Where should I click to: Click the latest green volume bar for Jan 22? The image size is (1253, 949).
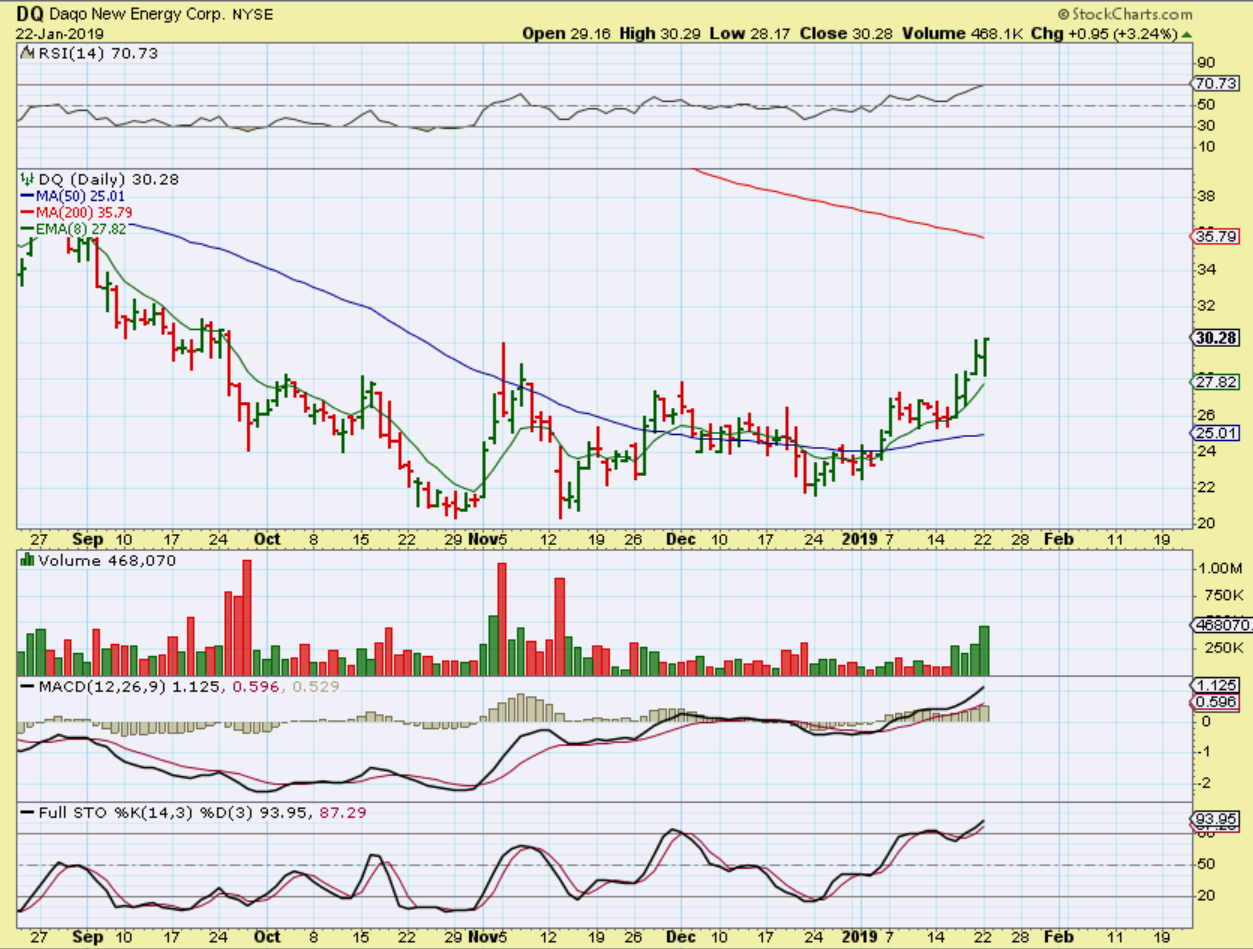coord(984,651)
